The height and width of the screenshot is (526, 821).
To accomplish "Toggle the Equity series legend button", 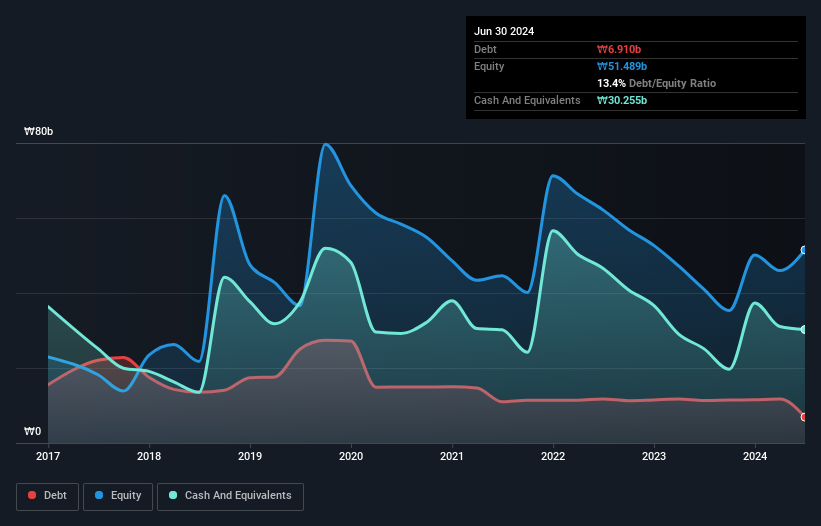I will [x=118, y=496].
